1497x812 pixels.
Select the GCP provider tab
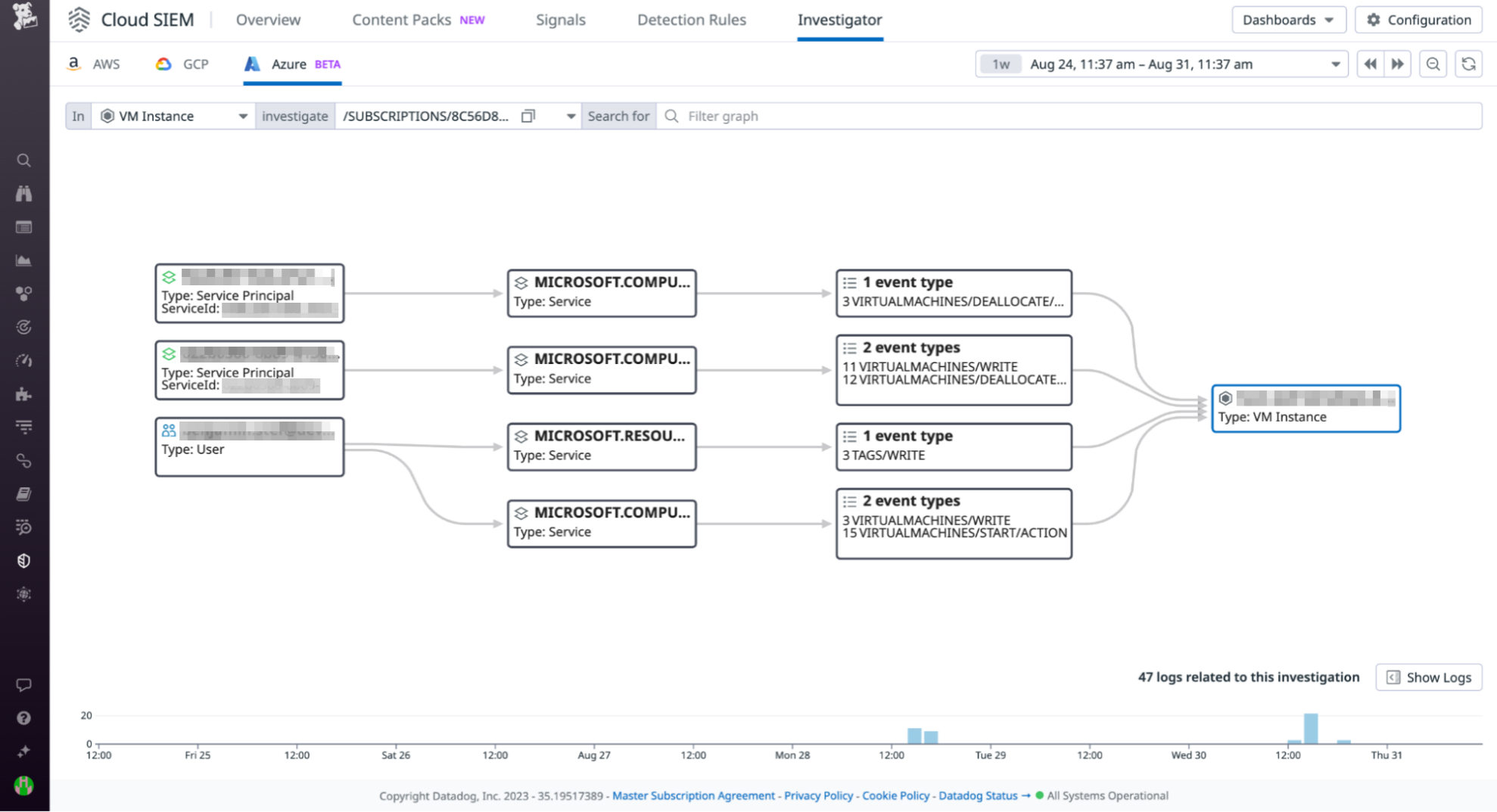click(x=181, y=64)
